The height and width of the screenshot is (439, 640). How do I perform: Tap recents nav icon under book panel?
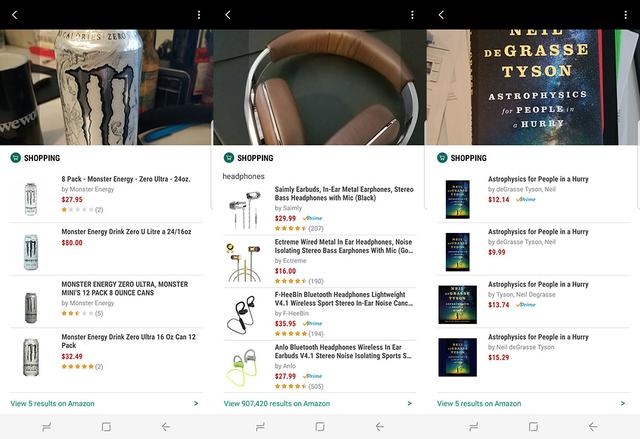point(473,427)
